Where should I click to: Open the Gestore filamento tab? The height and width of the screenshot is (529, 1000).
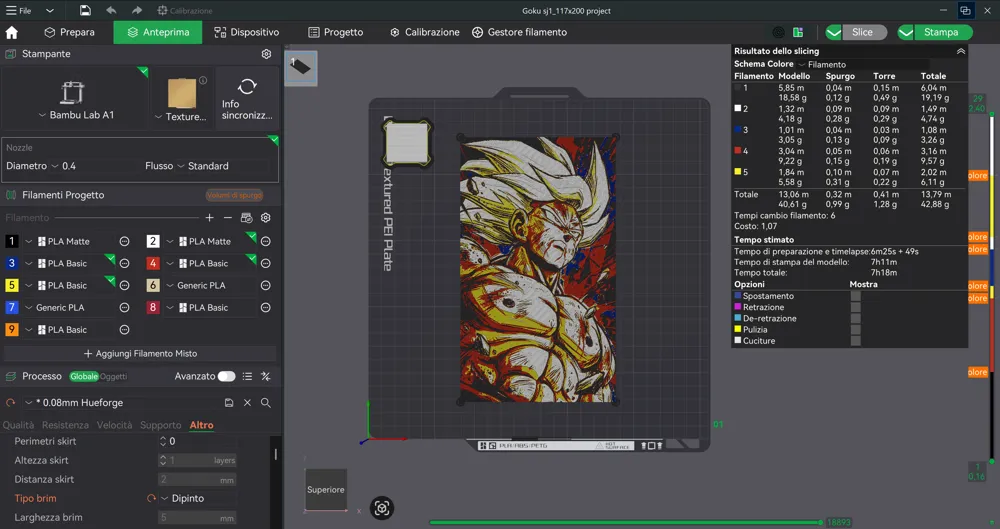[519, 33]
